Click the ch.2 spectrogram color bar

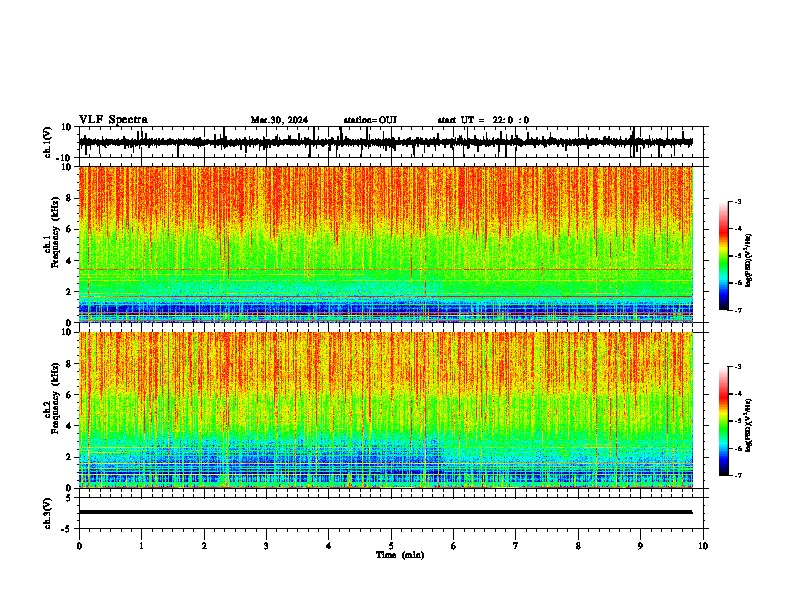[x=724, y=421]
